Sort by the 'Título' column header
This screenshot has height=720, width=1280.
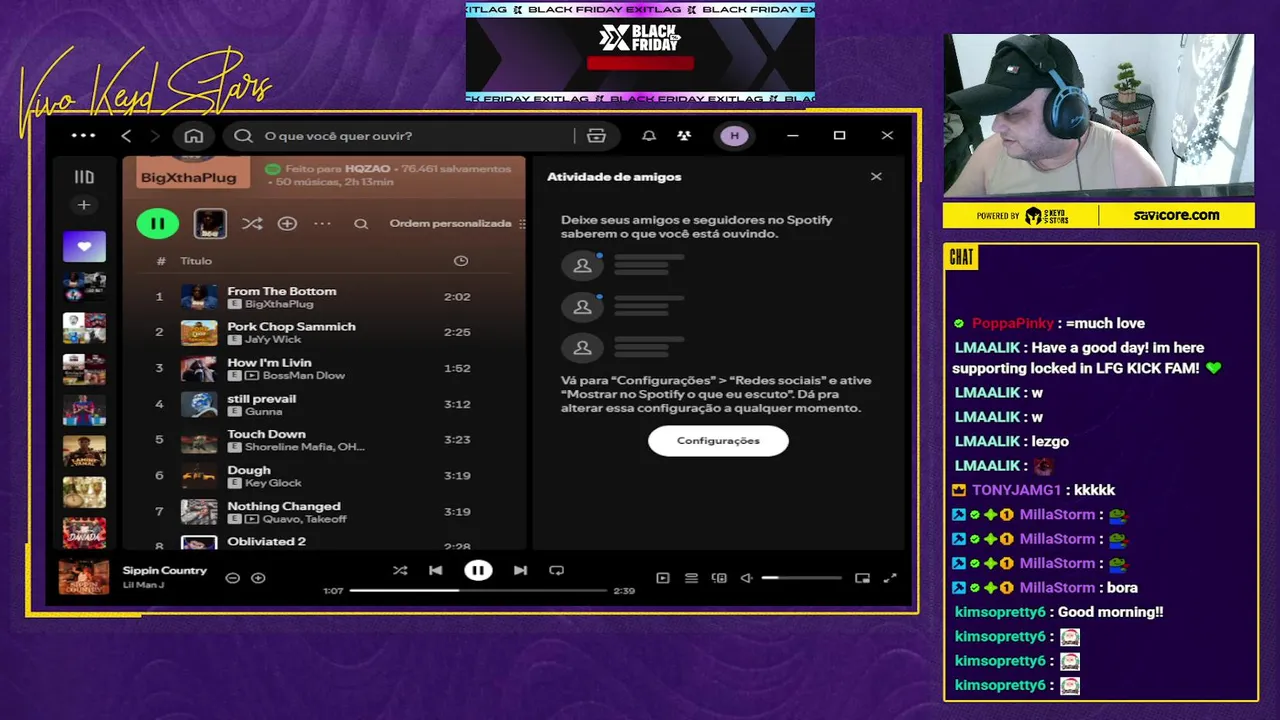pyautogui.click(x=196, y=261)
